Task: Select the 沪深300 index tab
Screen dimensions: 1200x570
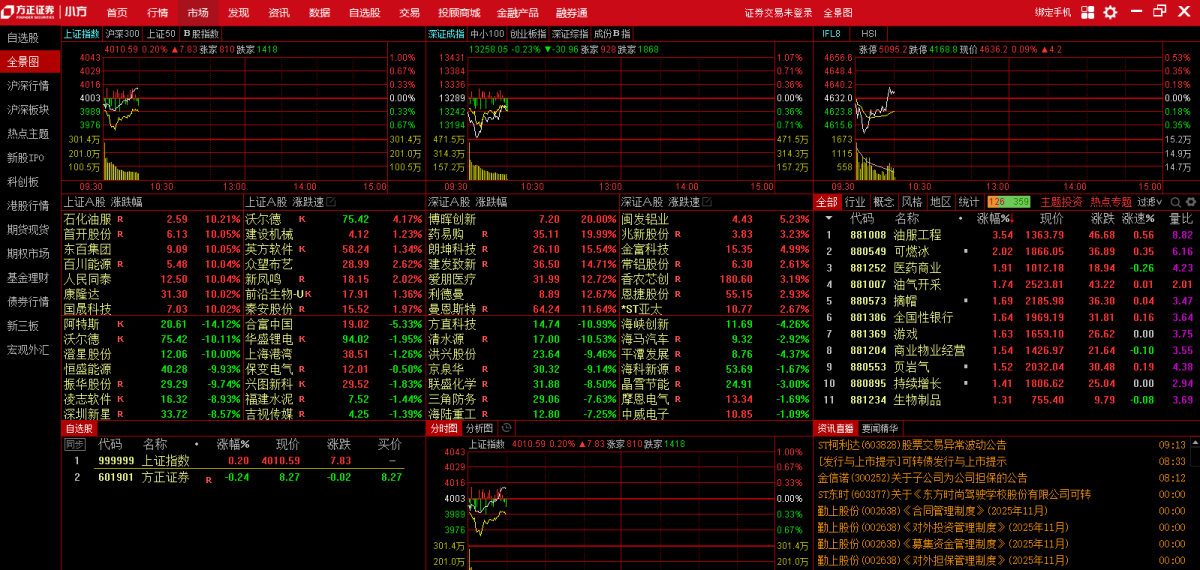Action: click(x=122, y=33)
